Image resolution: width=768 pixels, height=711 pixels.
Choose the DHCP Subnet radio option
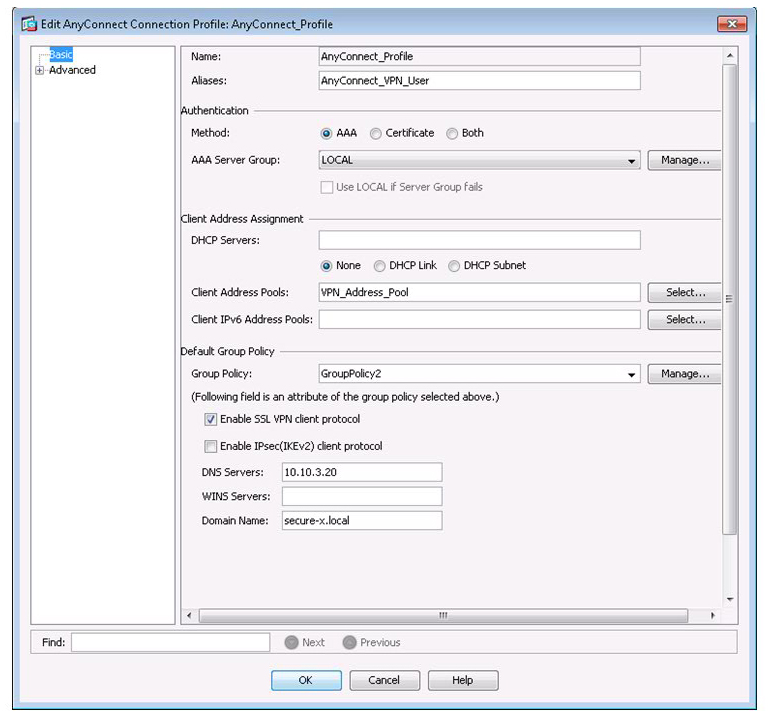[454, 266]
